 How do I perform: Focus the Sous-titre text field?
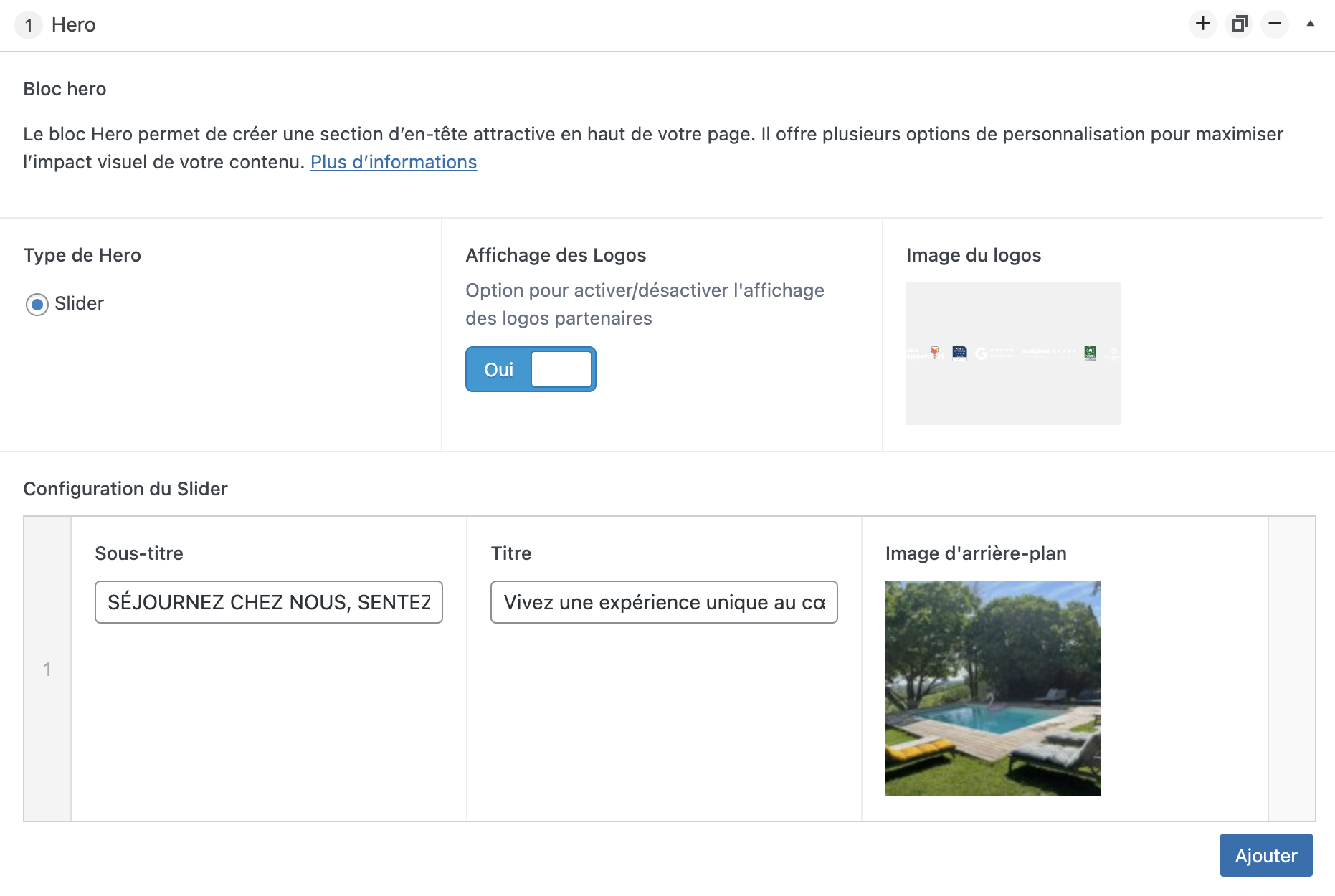pyautogui.click(x=268, y=602)
